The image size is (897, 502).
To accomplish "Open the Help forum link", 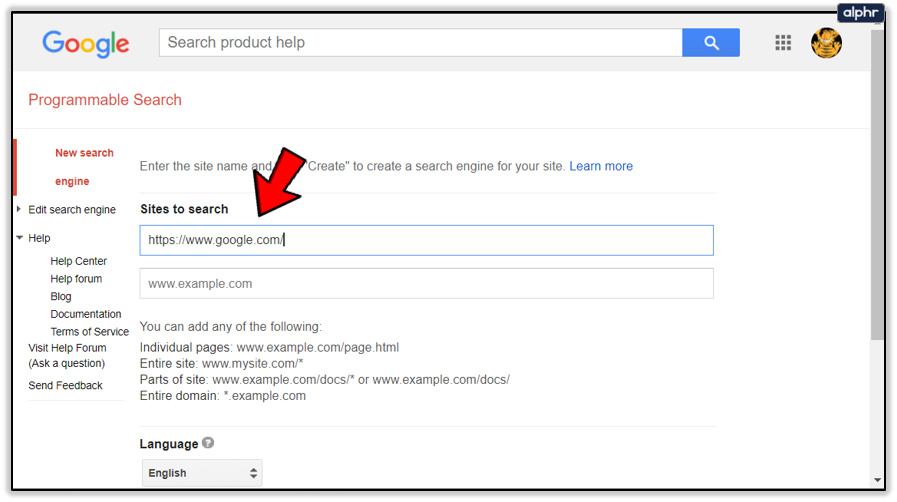I will pyautogui.click(x=76, y=279).
